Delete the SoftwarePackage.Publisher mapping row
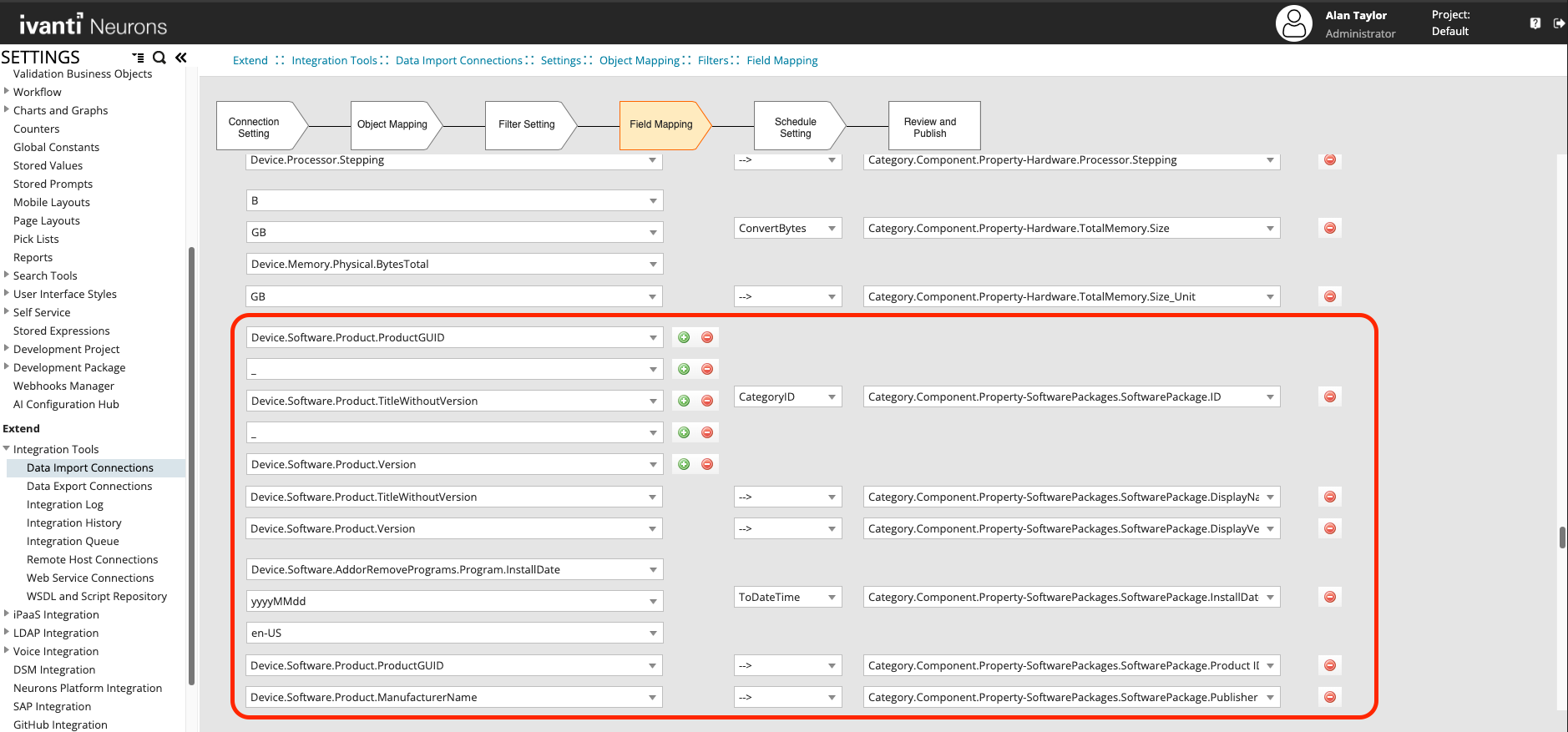This screenshot has height=732, width=1568. [1330, 697]
